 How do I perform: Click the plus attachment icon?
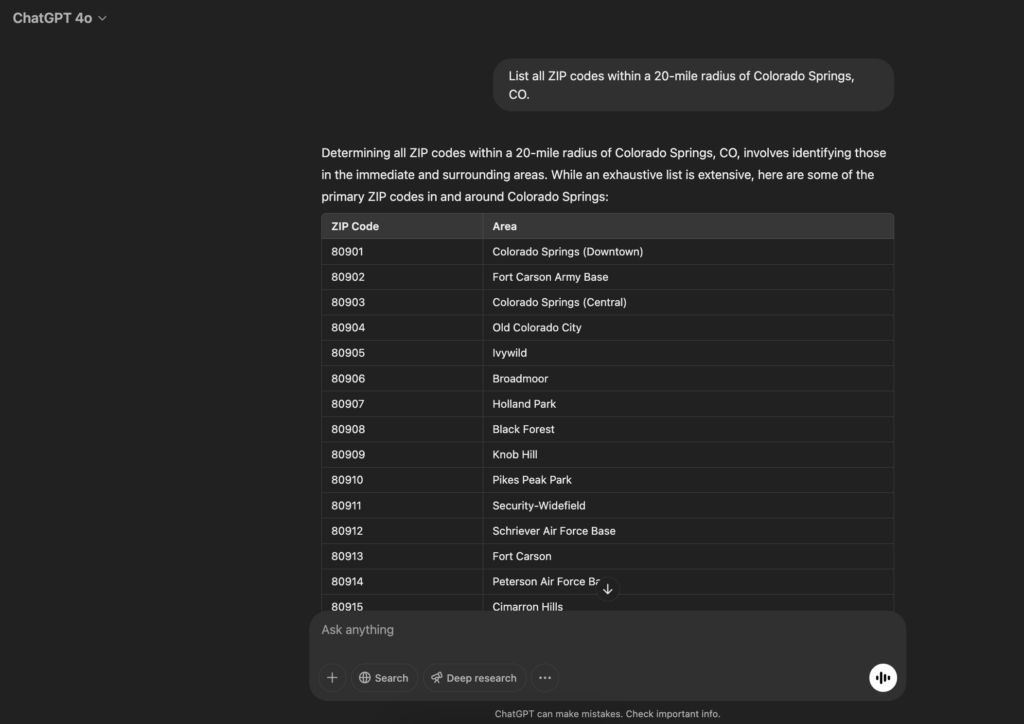coord(332,678)
